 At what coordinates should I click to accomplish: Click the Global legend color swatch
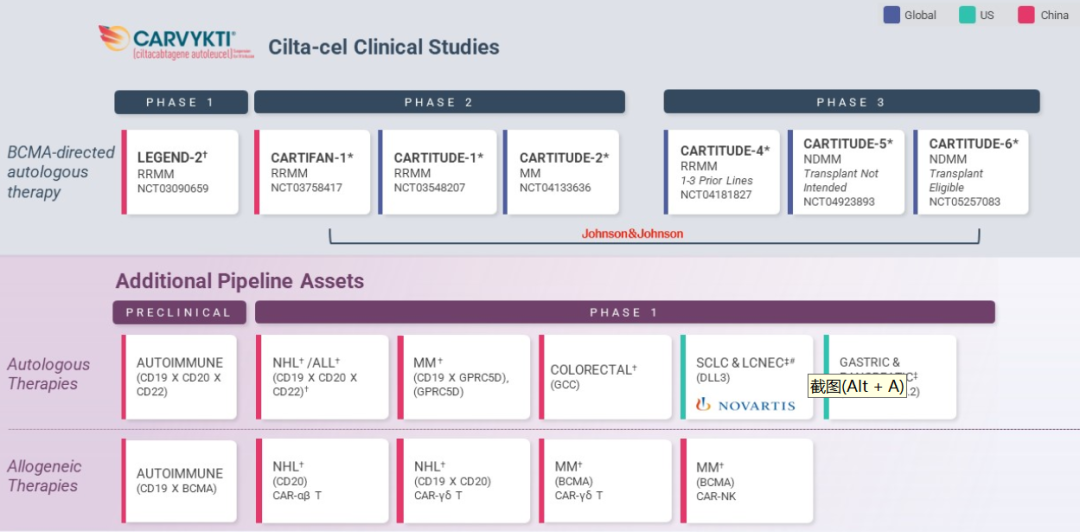point(891,15)
